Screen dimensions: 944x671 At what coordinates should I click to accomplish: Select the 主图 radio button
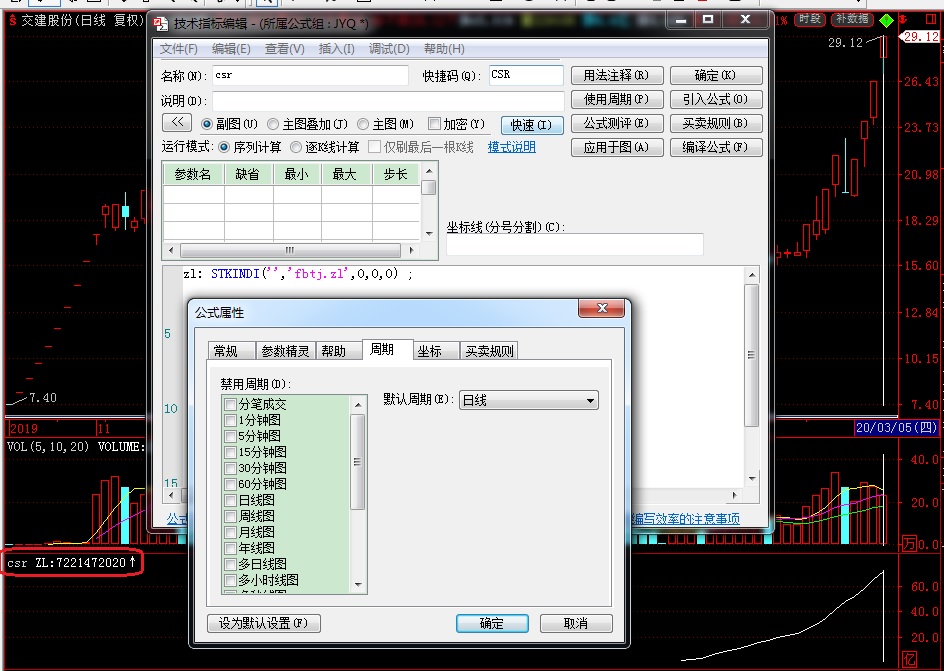[x=363, y=124]
